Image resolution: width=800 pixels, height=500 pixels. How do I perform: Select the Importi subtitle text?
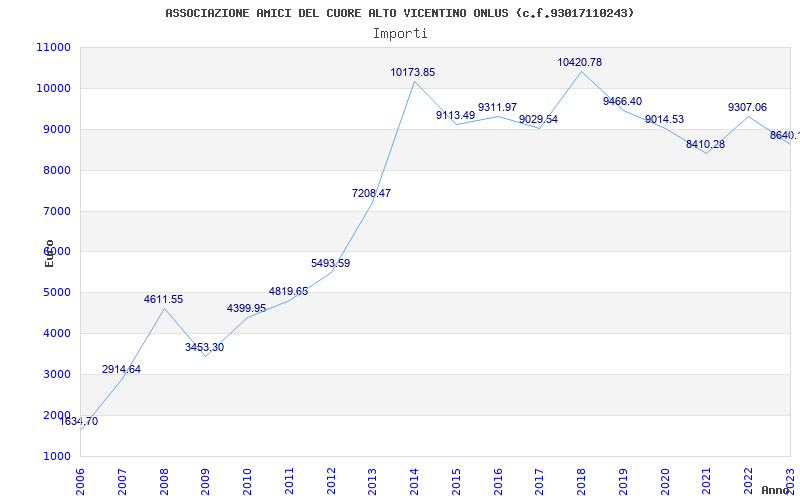(400, 34)
